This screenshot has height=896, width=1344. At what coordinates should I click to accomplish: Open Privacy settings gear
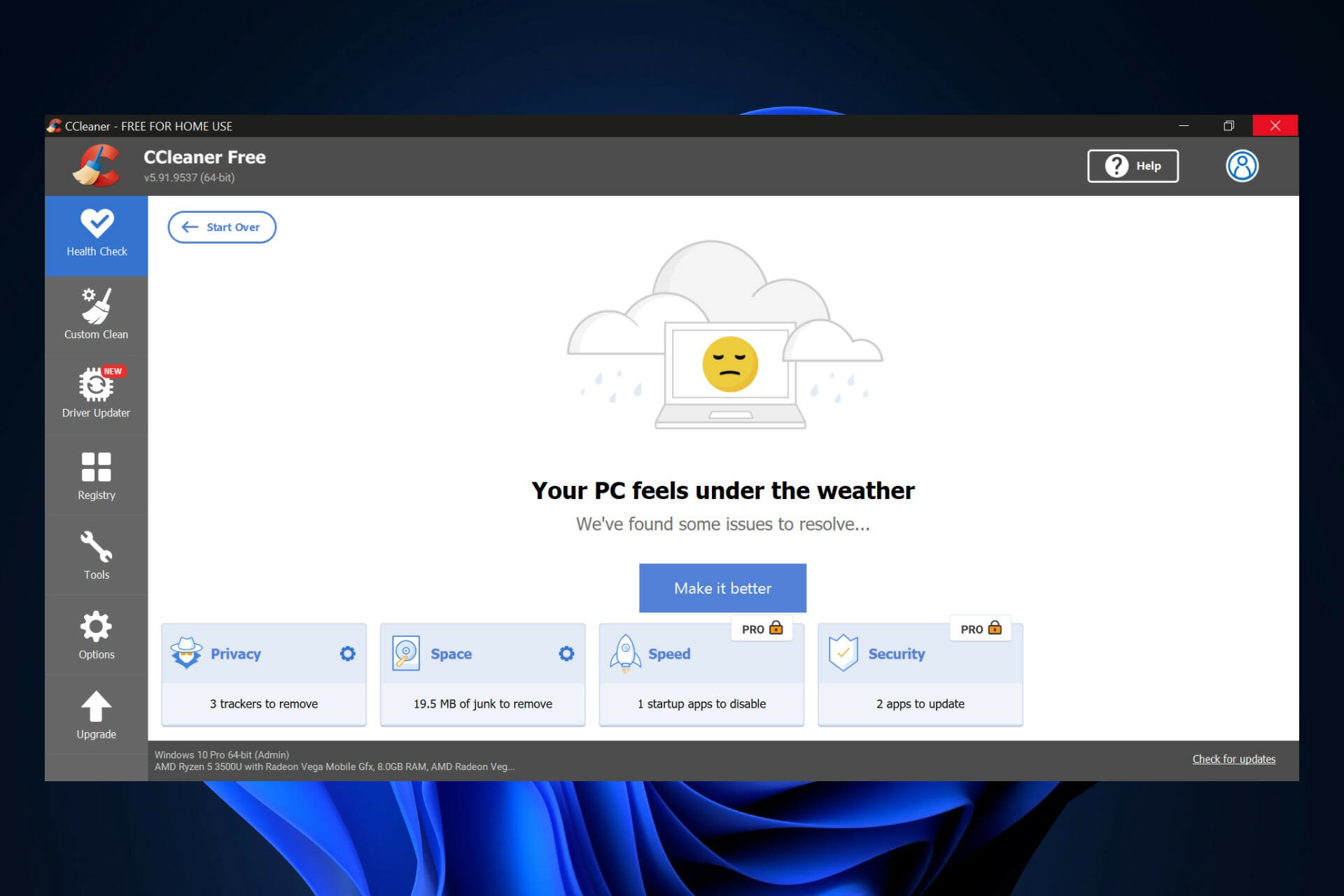pyautogui.click(x=347, y=653)
